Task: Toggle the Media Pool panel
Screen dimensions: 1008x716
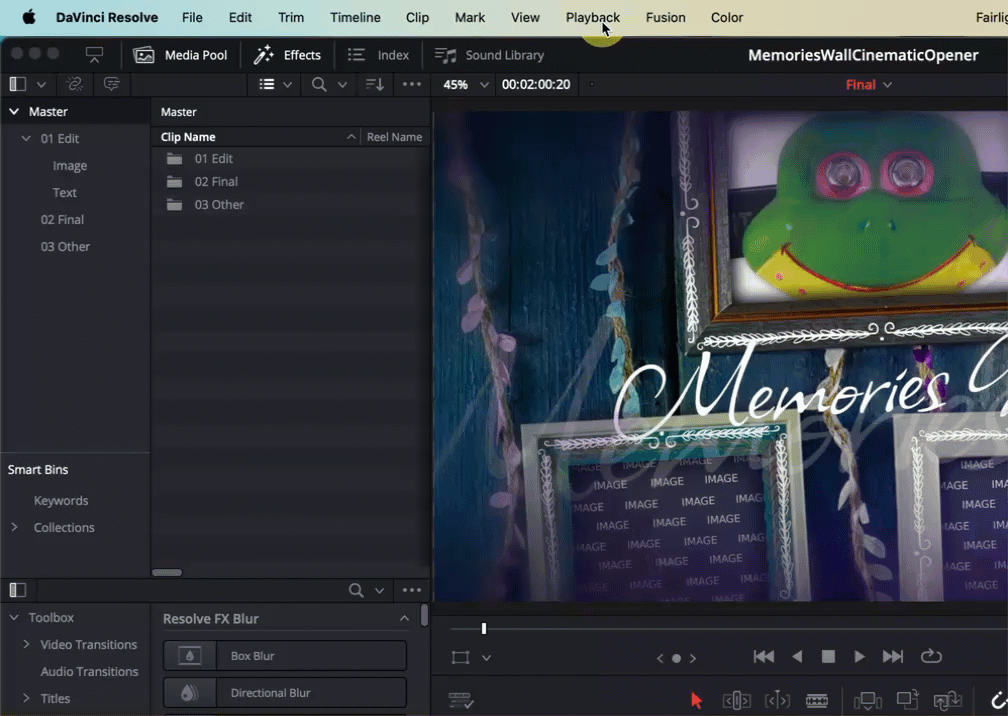Action: [181, 55]
